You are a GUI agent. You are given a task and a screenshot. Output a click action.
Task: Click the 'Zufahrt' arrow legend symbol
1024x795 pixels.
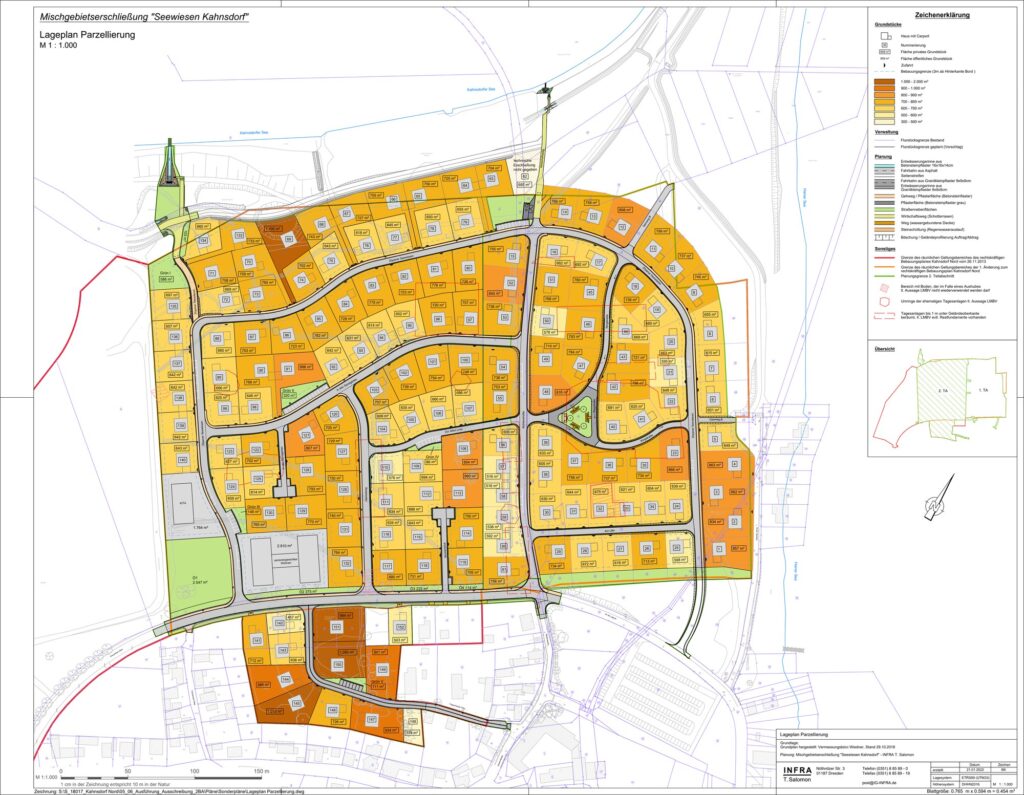884,65
